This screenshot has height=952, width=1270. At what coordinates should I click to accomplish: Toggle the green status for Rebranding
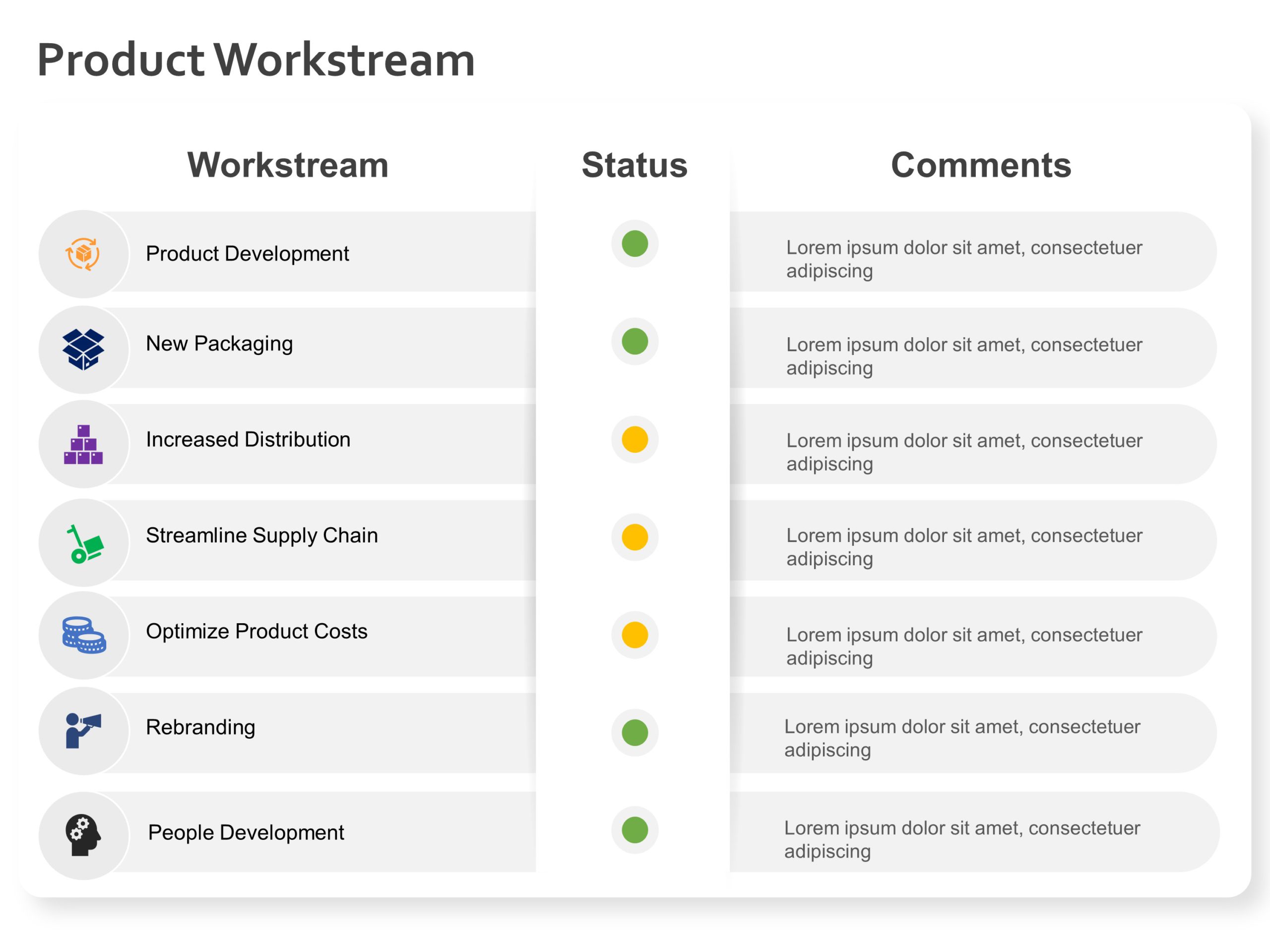tap(634, 732)
